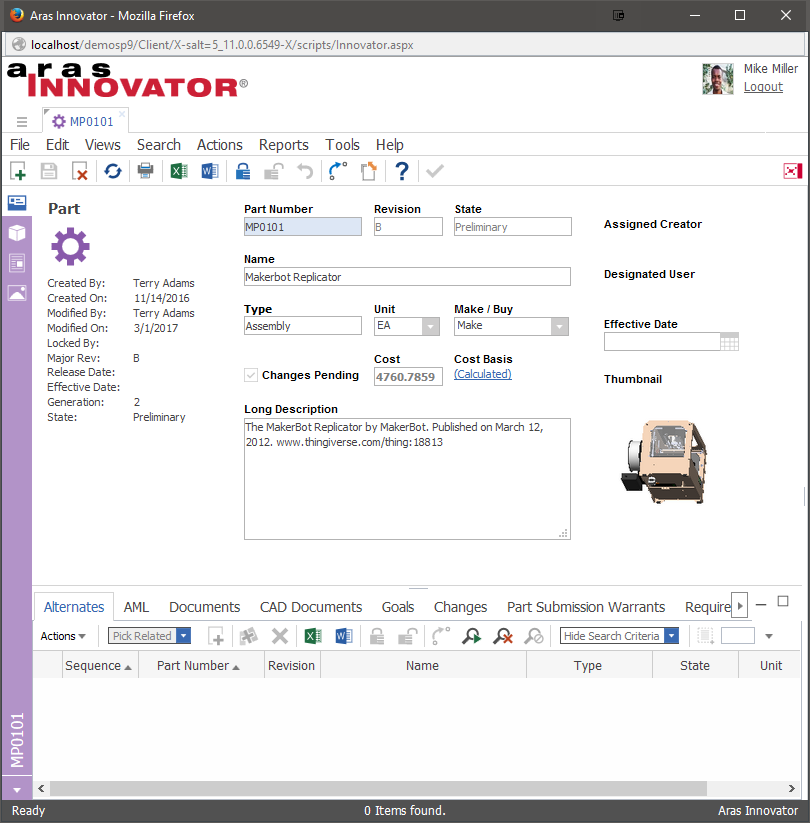The image size is (810, 823).
Task: Open the Pick Related dropdown
Action: pyautogui.click(x=183, y=636)
